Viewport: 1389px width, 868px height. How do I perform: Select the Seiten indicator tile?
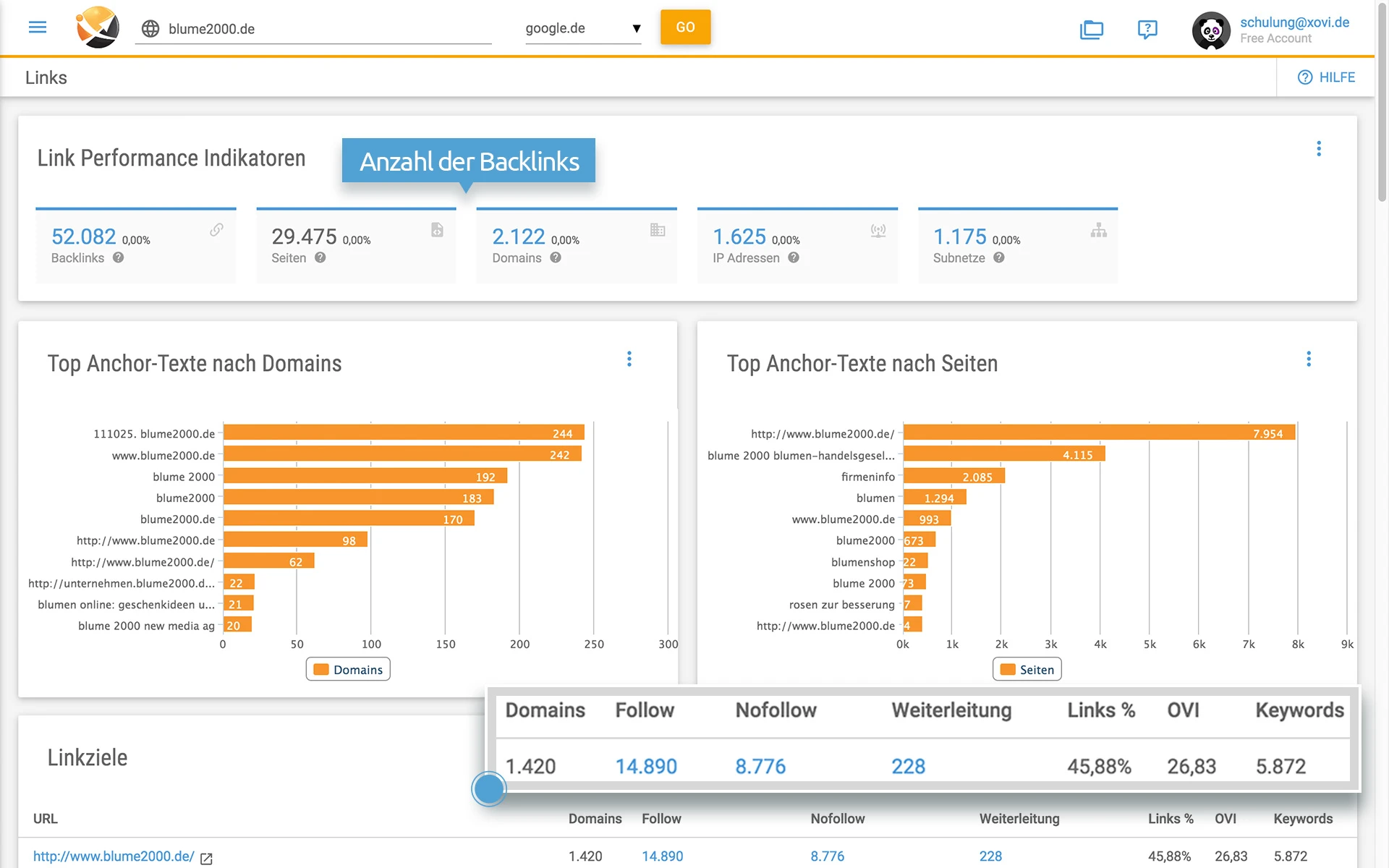(356, 246)
